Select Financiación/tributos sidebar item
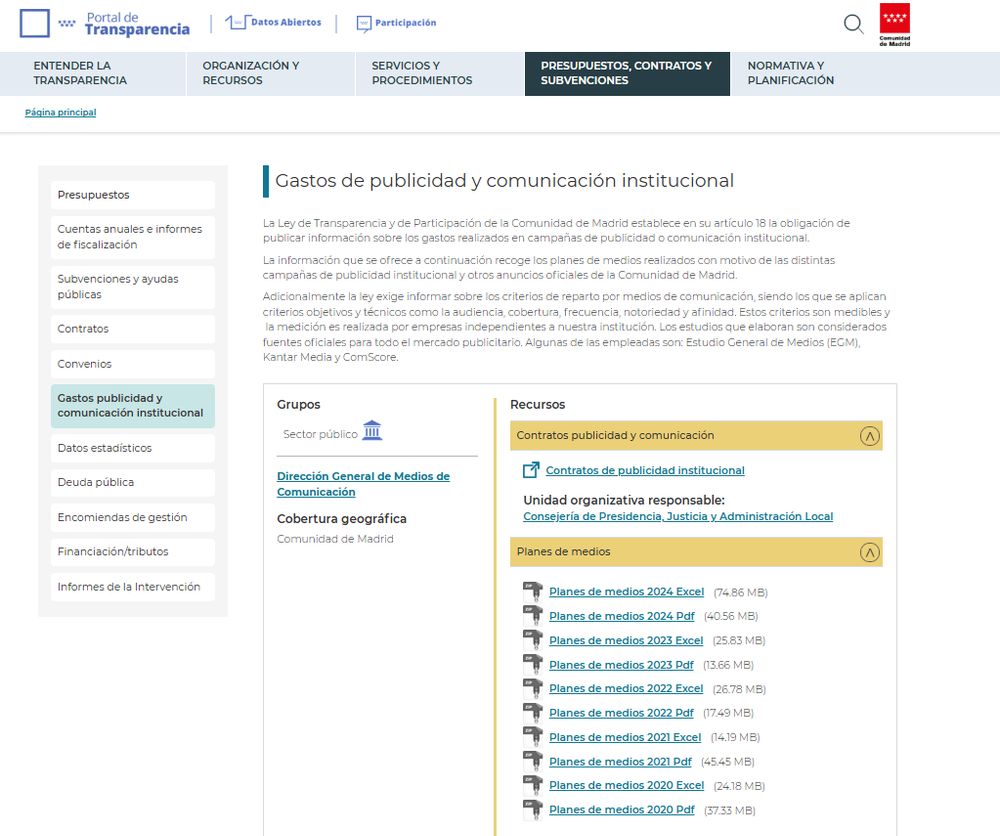 [x=133, y=552]
